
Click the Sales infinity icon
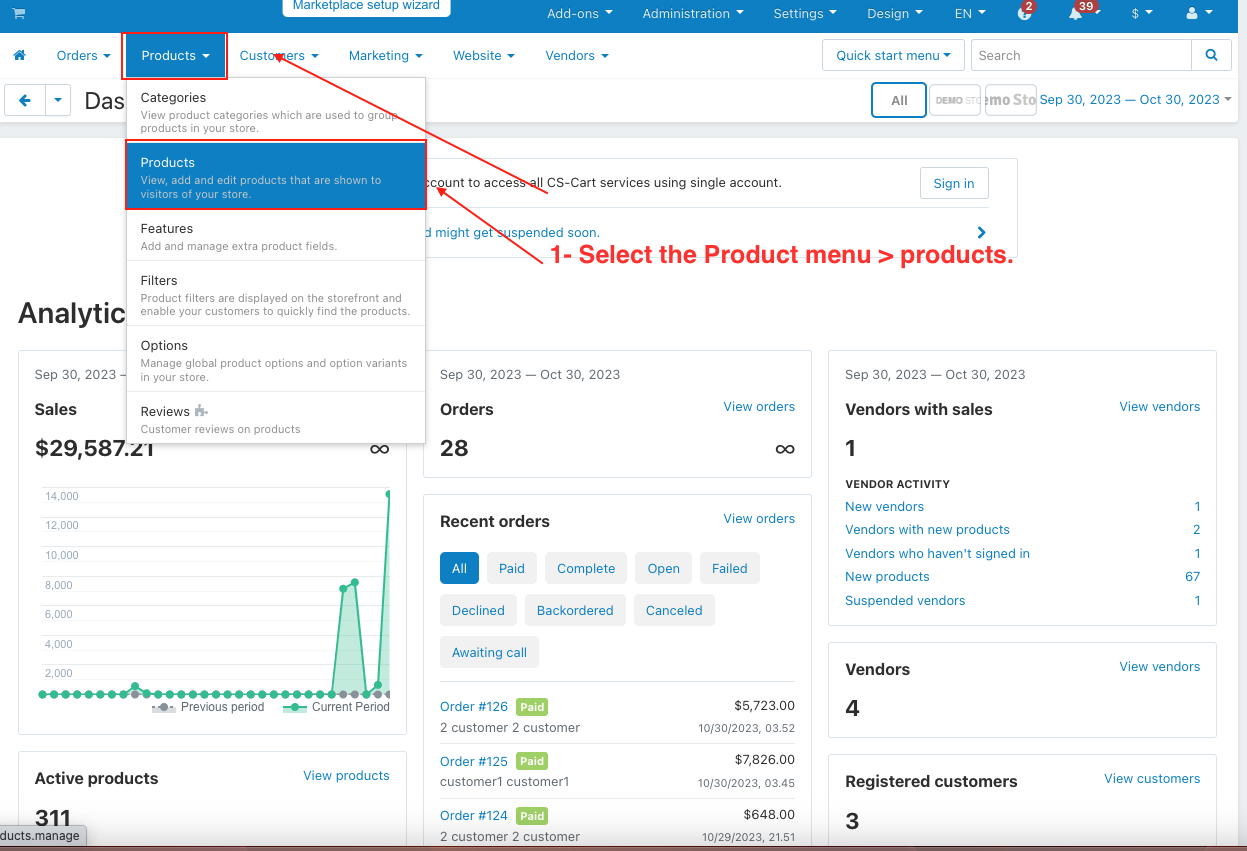pyautogui.click(x=379, y=449)
